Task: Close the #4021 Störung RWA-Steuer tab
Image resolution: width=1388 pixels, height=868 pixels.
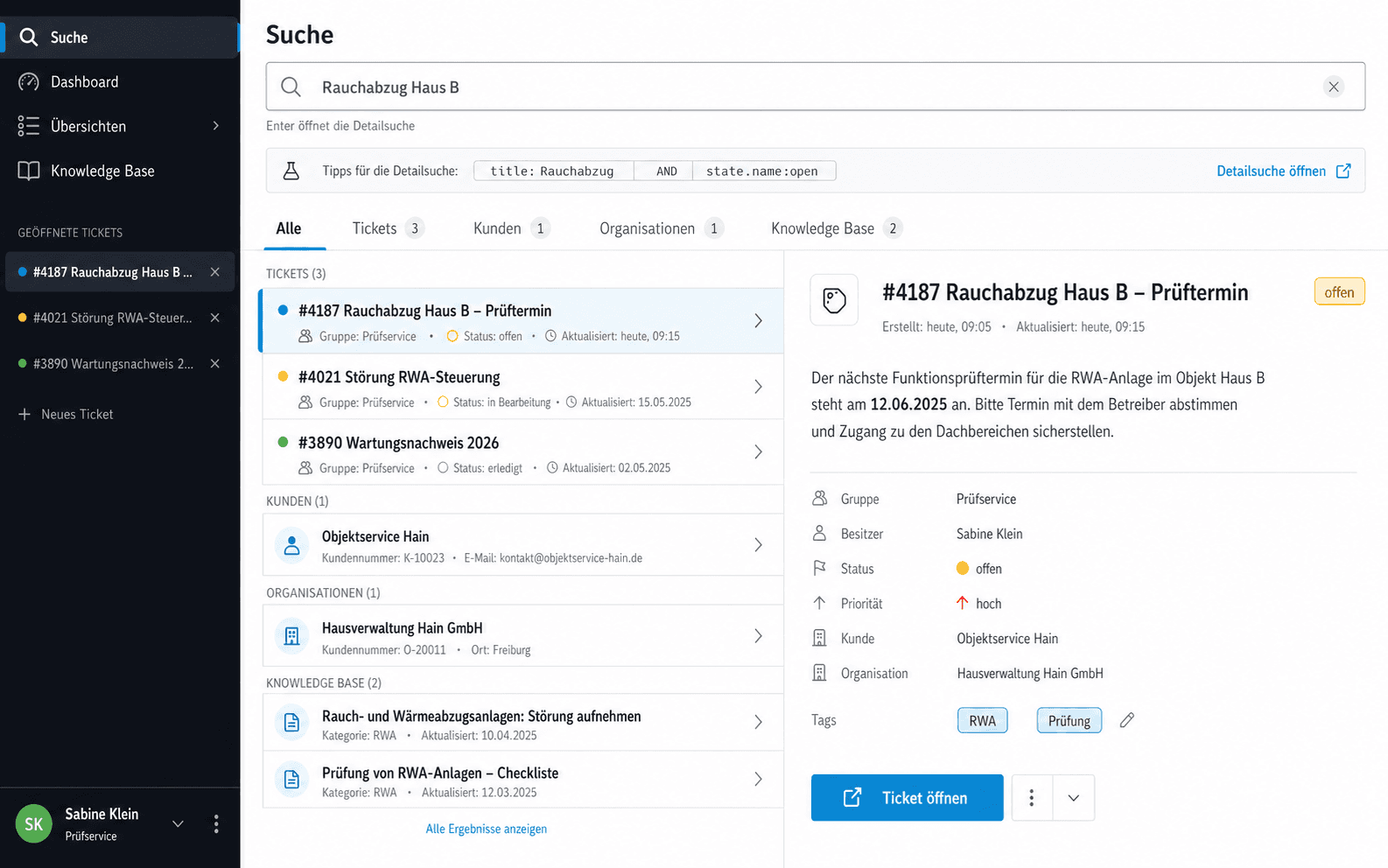Action: click(x=214, y=318)
